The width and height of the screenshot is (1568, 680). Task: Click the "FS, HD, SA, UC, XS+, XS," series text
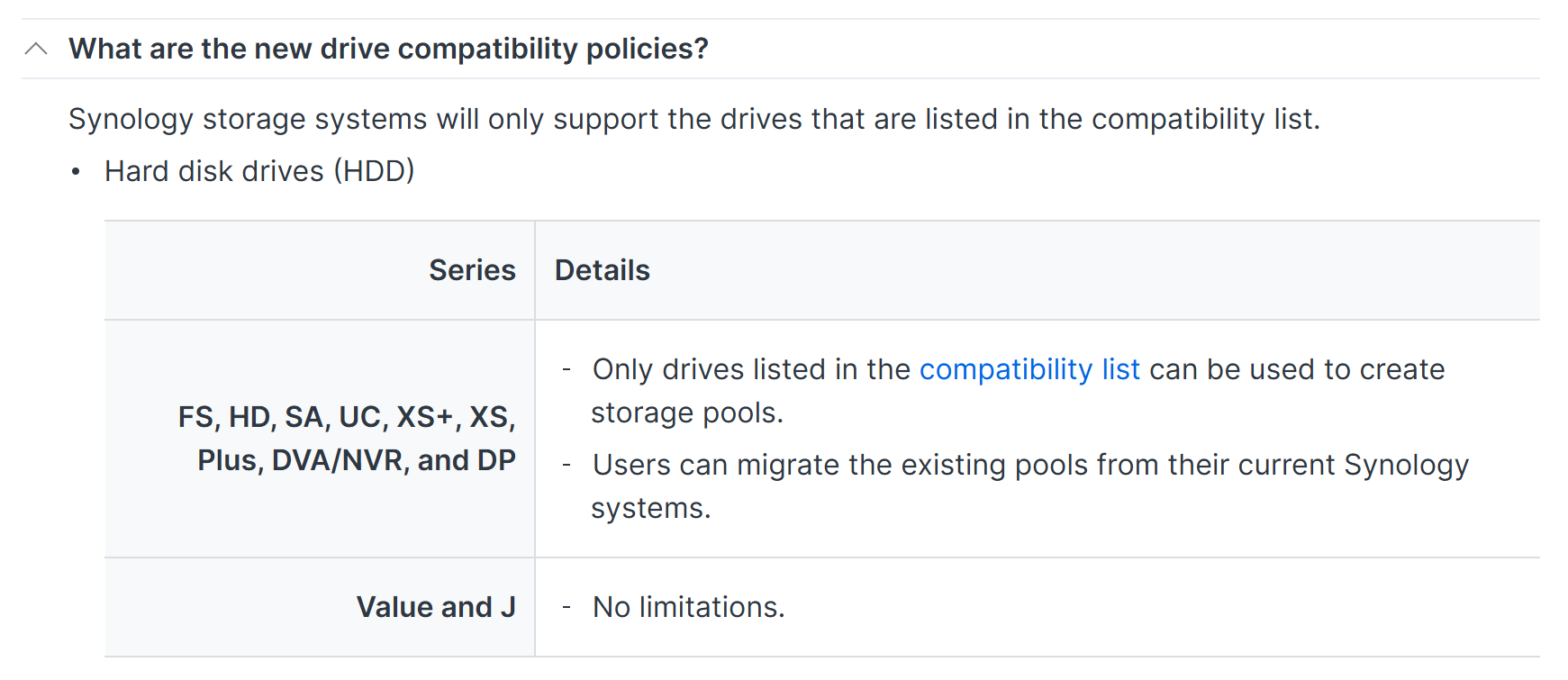(x=347, y=417)
